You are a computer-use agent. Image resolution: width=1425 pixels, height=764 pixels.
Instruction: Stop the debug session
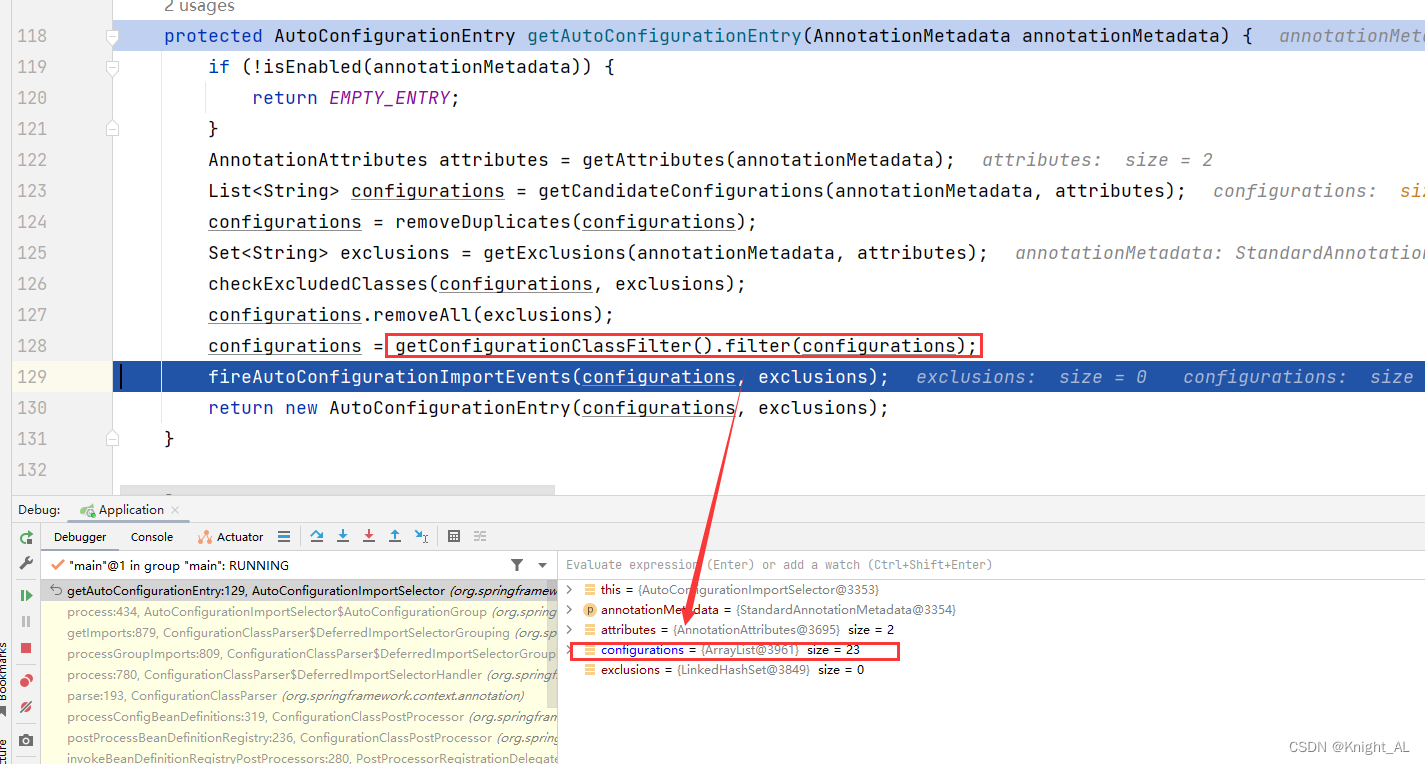tap(26, 648)
